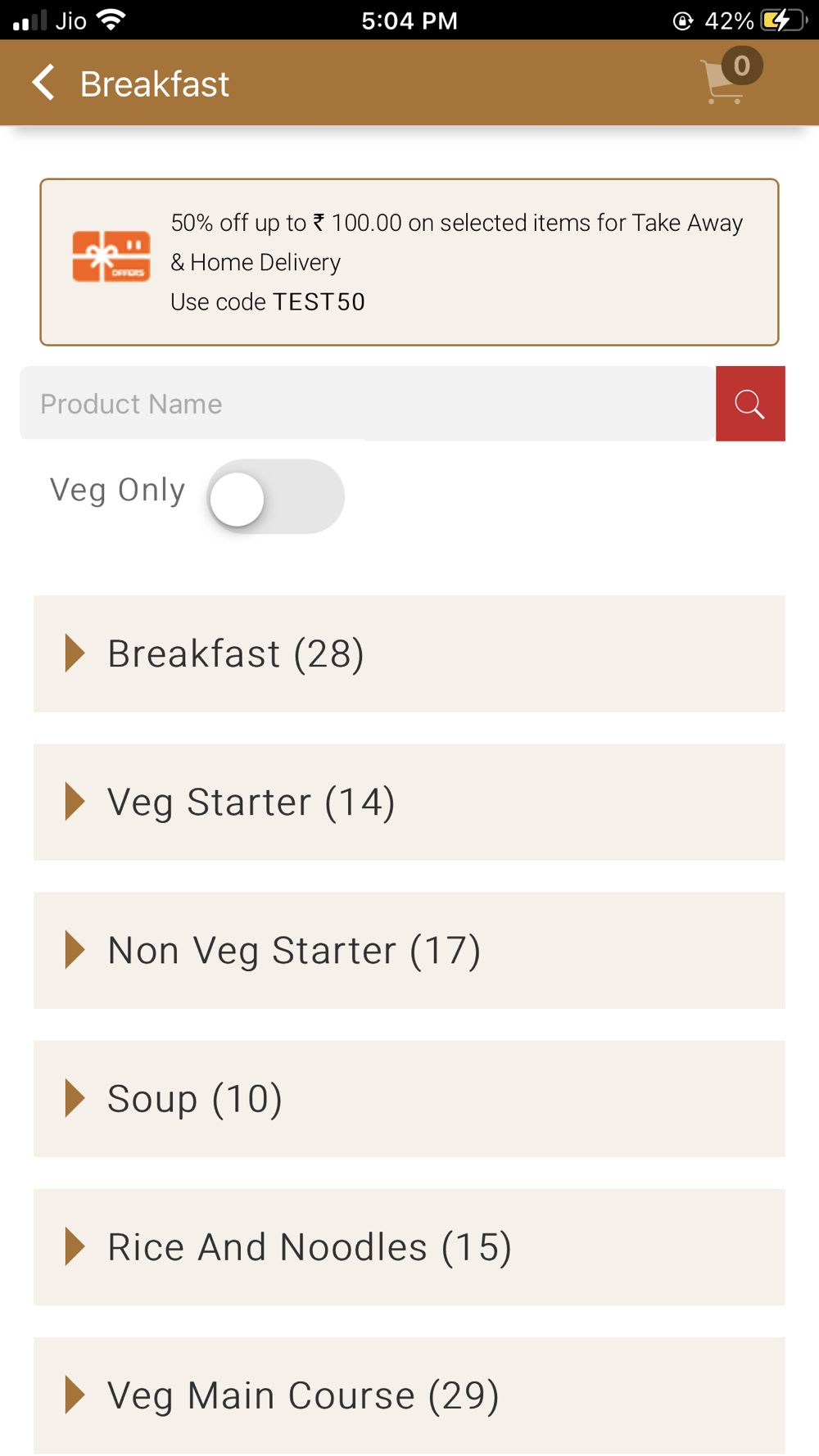Tap the Breakfast page title
This screenshot has height=1456, width=819.
[x=155, y=84]
